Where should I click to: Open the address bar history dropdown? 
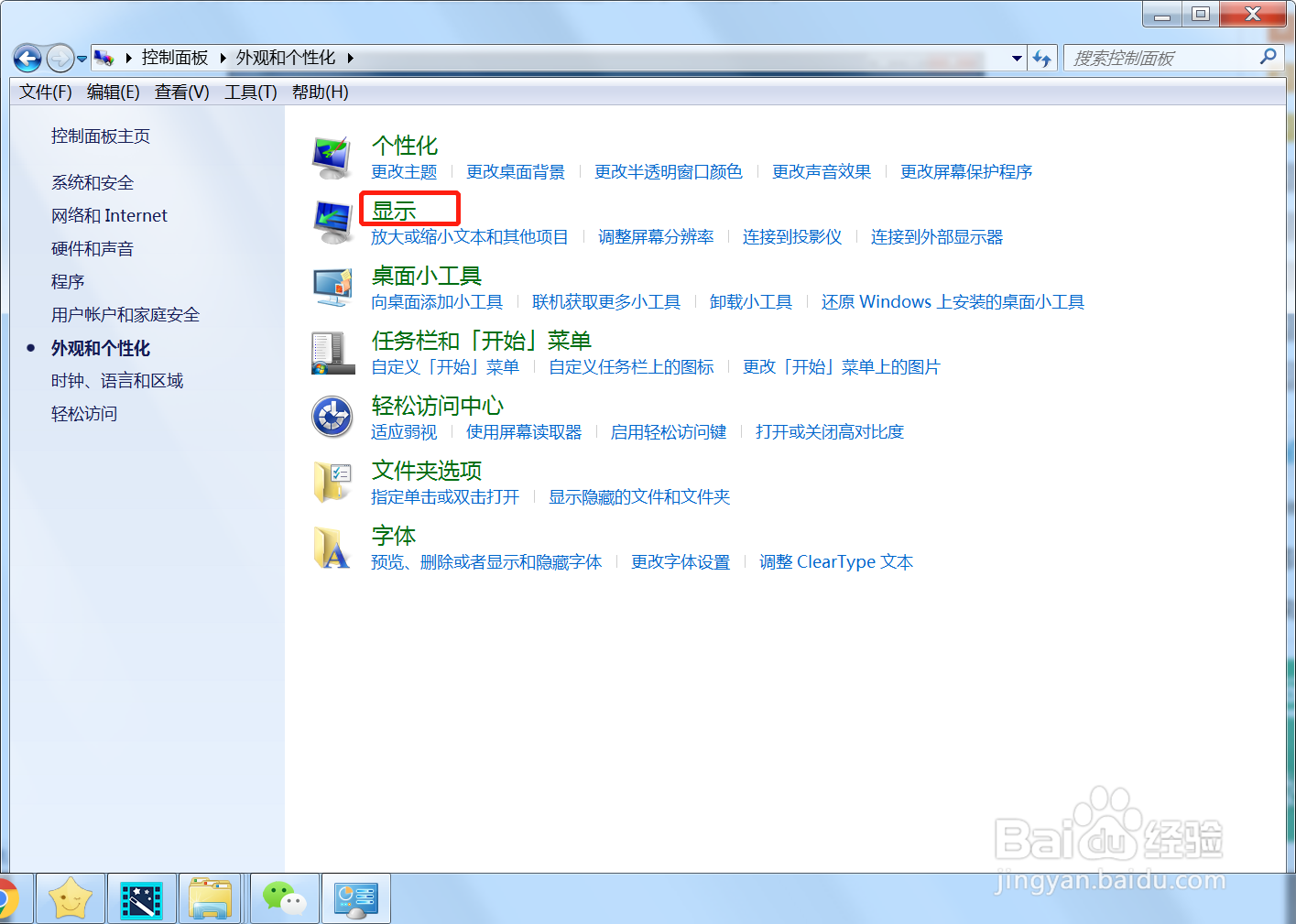tap(1016, 58)
